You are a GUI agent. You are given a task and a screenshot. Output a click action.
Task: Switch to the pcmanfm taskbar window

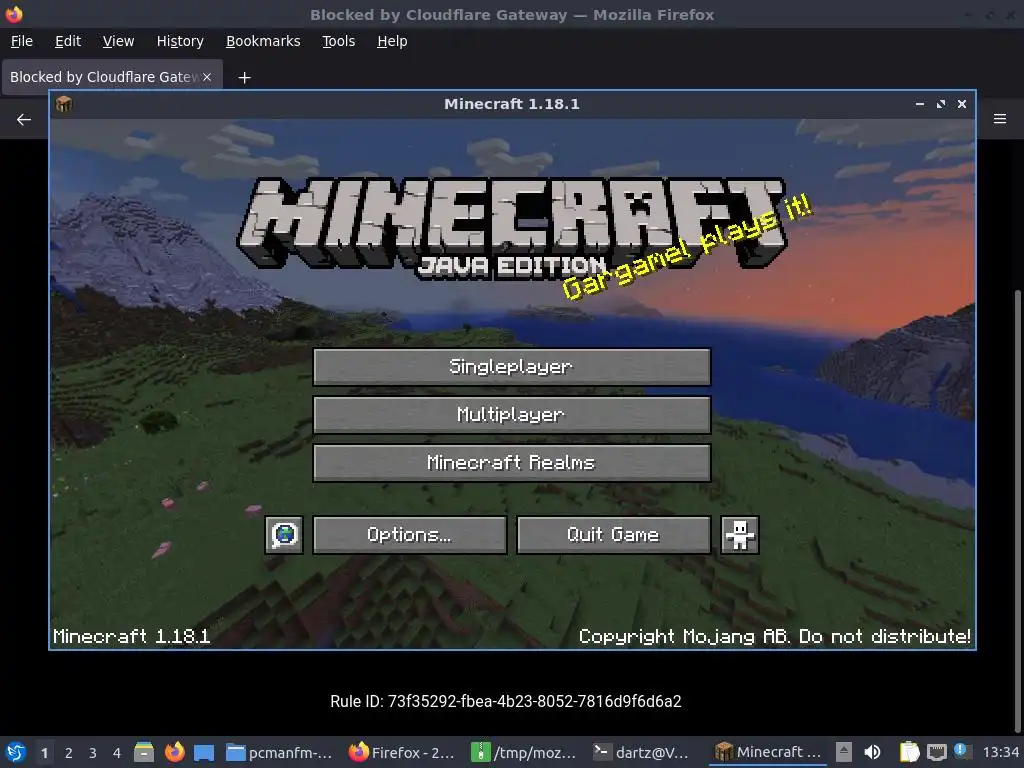(x=279, y=752)
